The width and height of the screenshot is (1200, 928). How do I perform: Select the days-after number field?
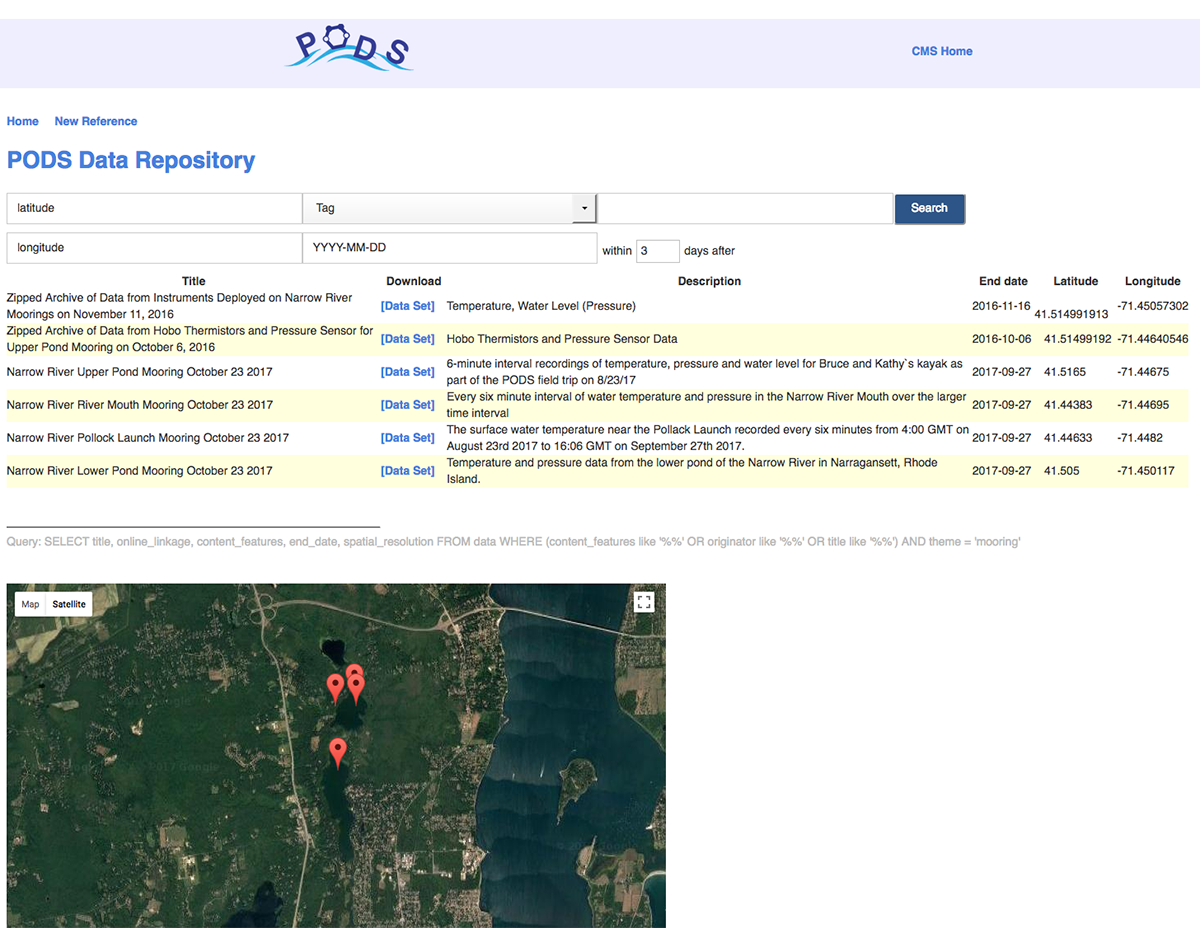(x=657, y=251)
